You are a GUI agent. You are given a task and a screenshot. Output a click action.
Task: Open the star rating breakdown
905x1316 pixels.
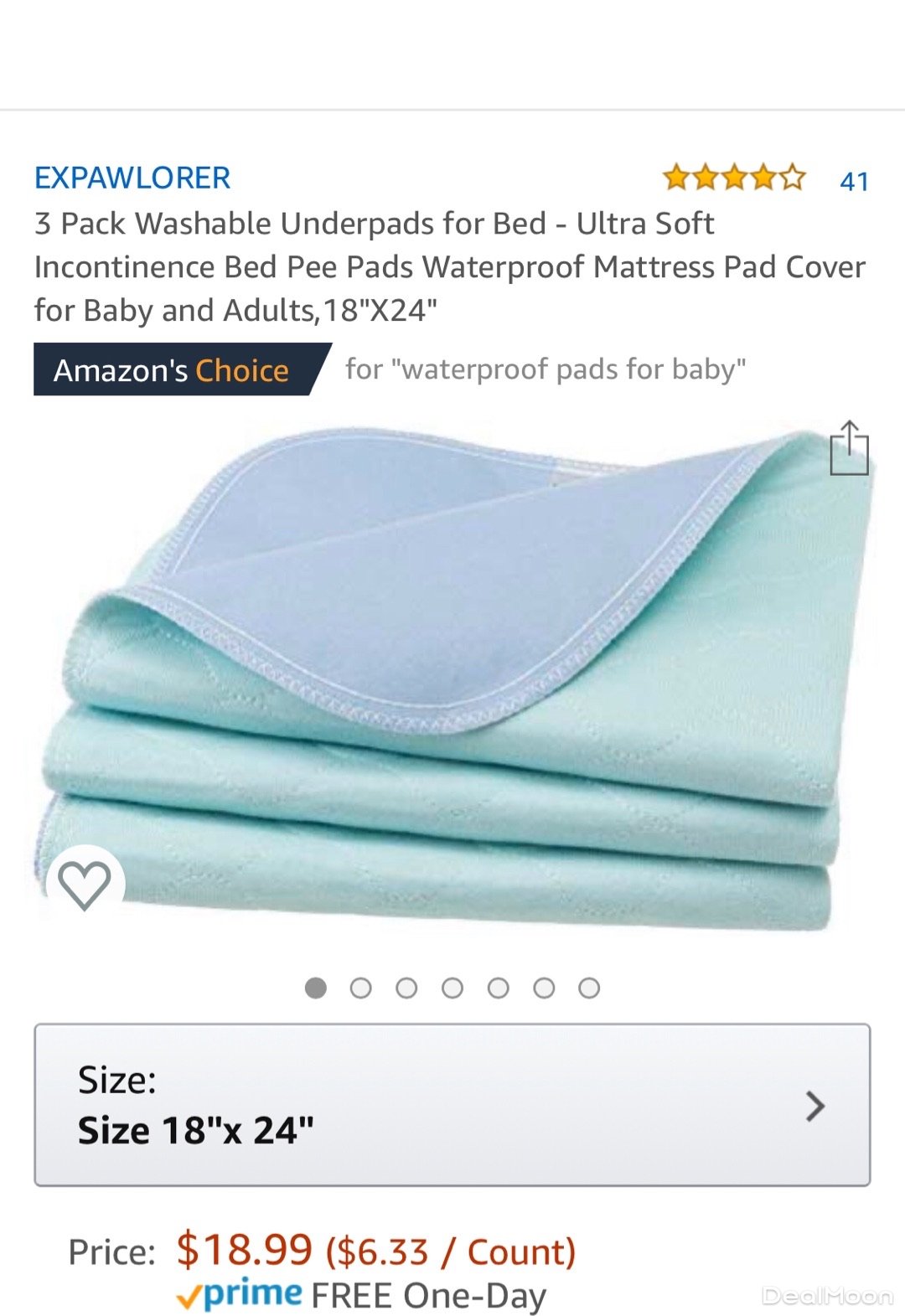(x=733, y=178)
